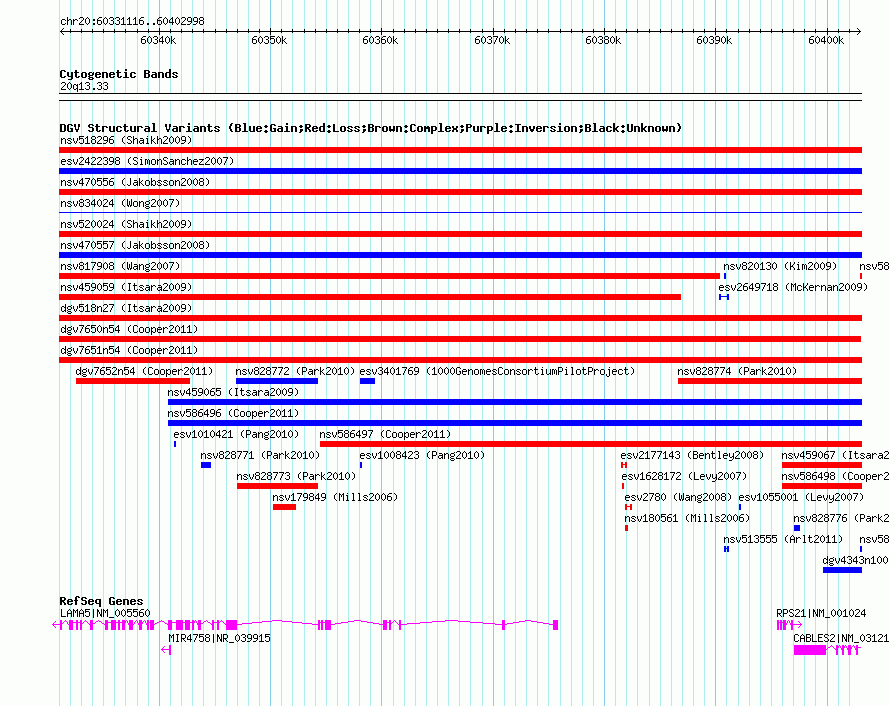
Task: Click the 60340k ruler tick label
Action: 158,40
